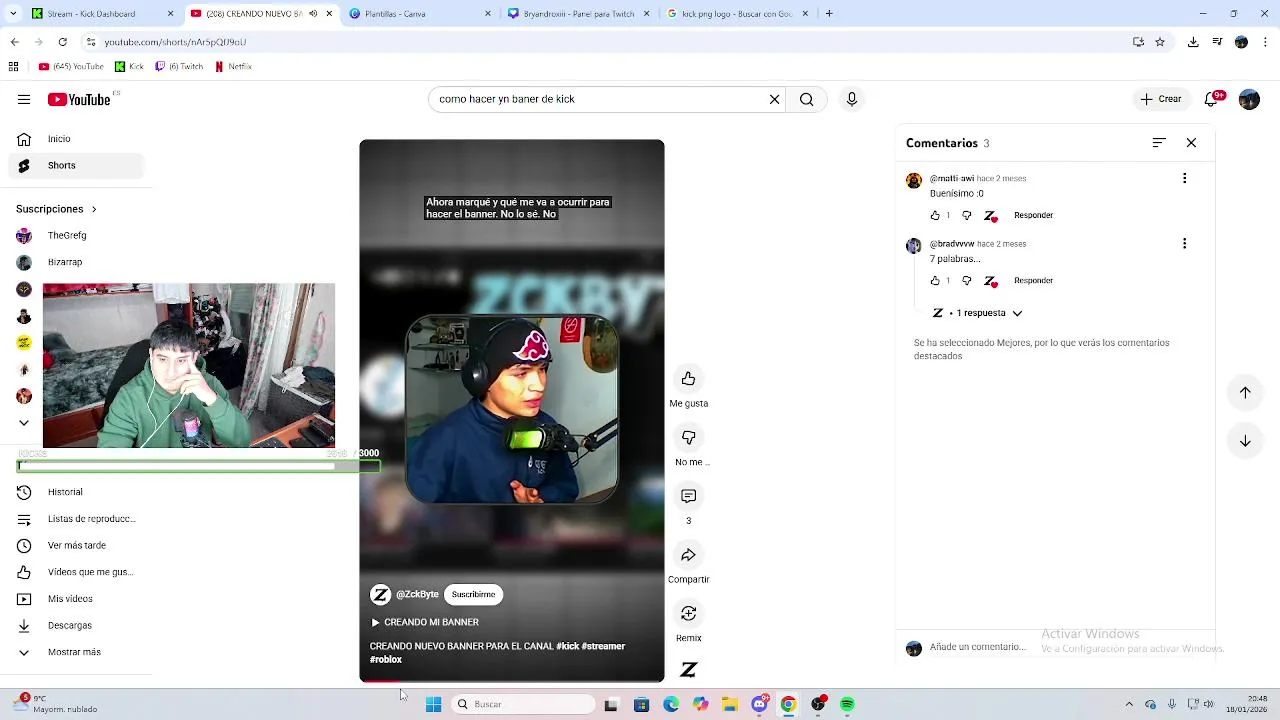
Task: Open the Kick bookmark in bookmarks bar
Action: click(x=129, y=67)
